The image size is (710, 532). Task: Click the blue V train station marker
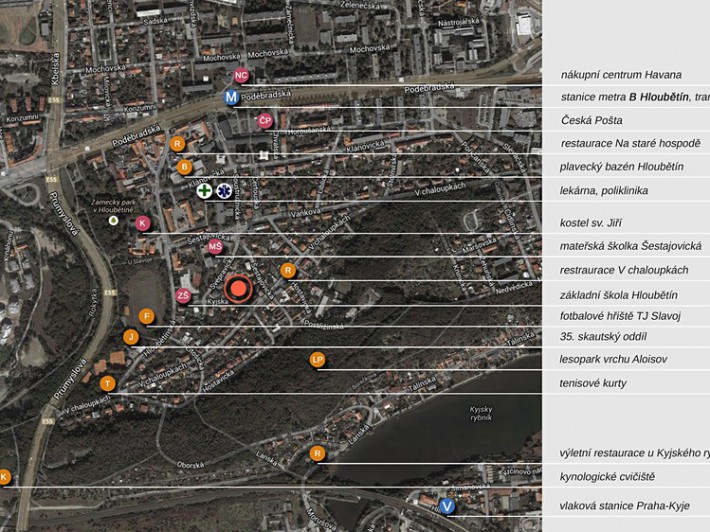[447, 506]
